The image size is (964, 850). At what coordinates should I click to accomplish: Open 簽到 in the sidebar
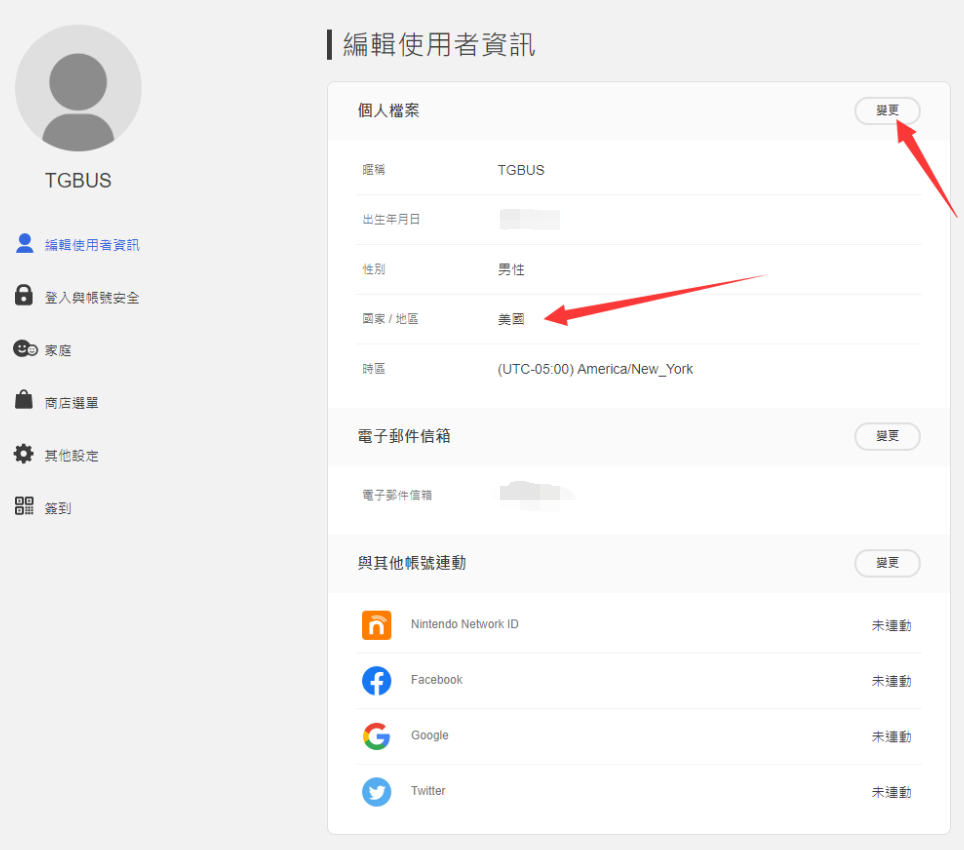coord(58,508)
